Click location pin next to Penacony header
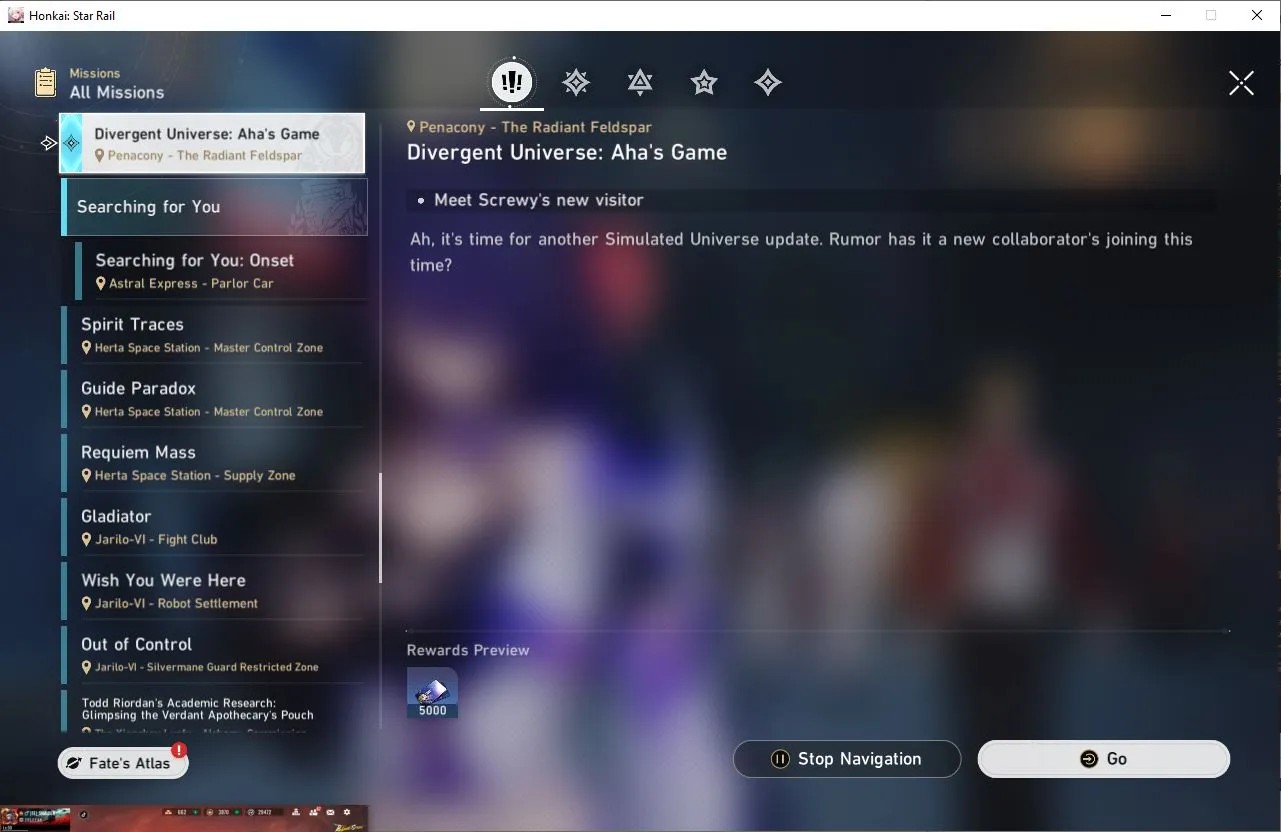 click(411, 127)
